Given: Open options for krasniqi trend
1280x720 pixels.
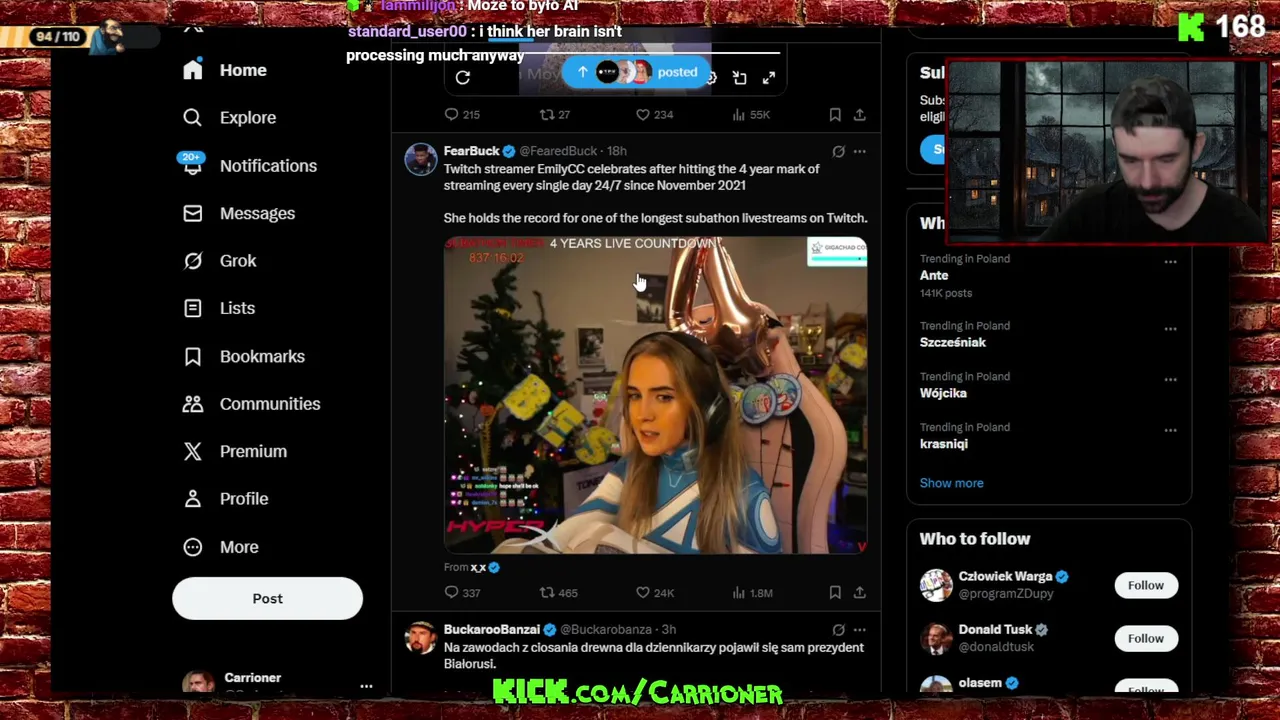Looking at the screenshot, I should pos(1170,431).
